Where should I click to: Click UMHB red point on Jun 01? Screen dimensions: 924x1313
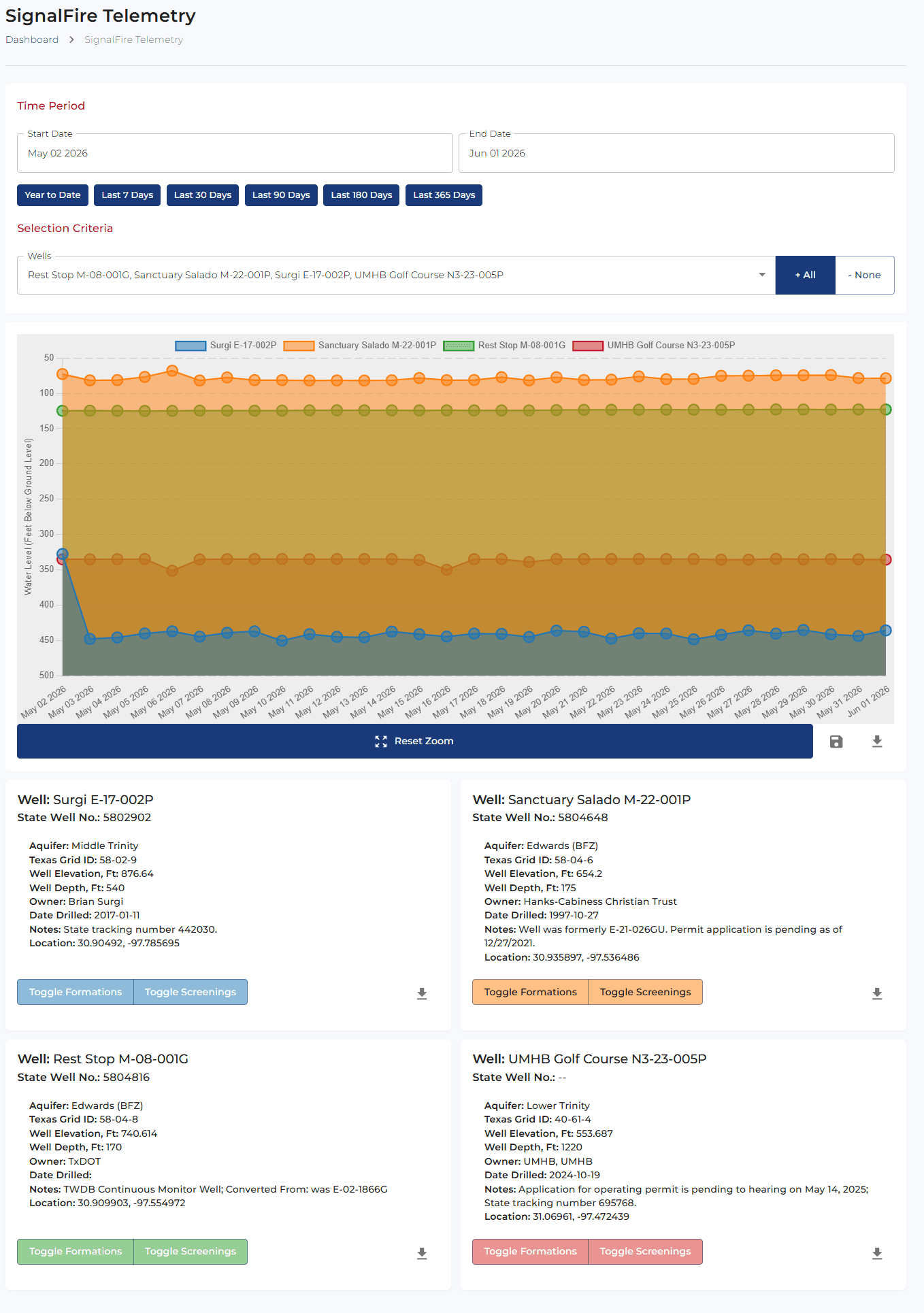(886, 560)
